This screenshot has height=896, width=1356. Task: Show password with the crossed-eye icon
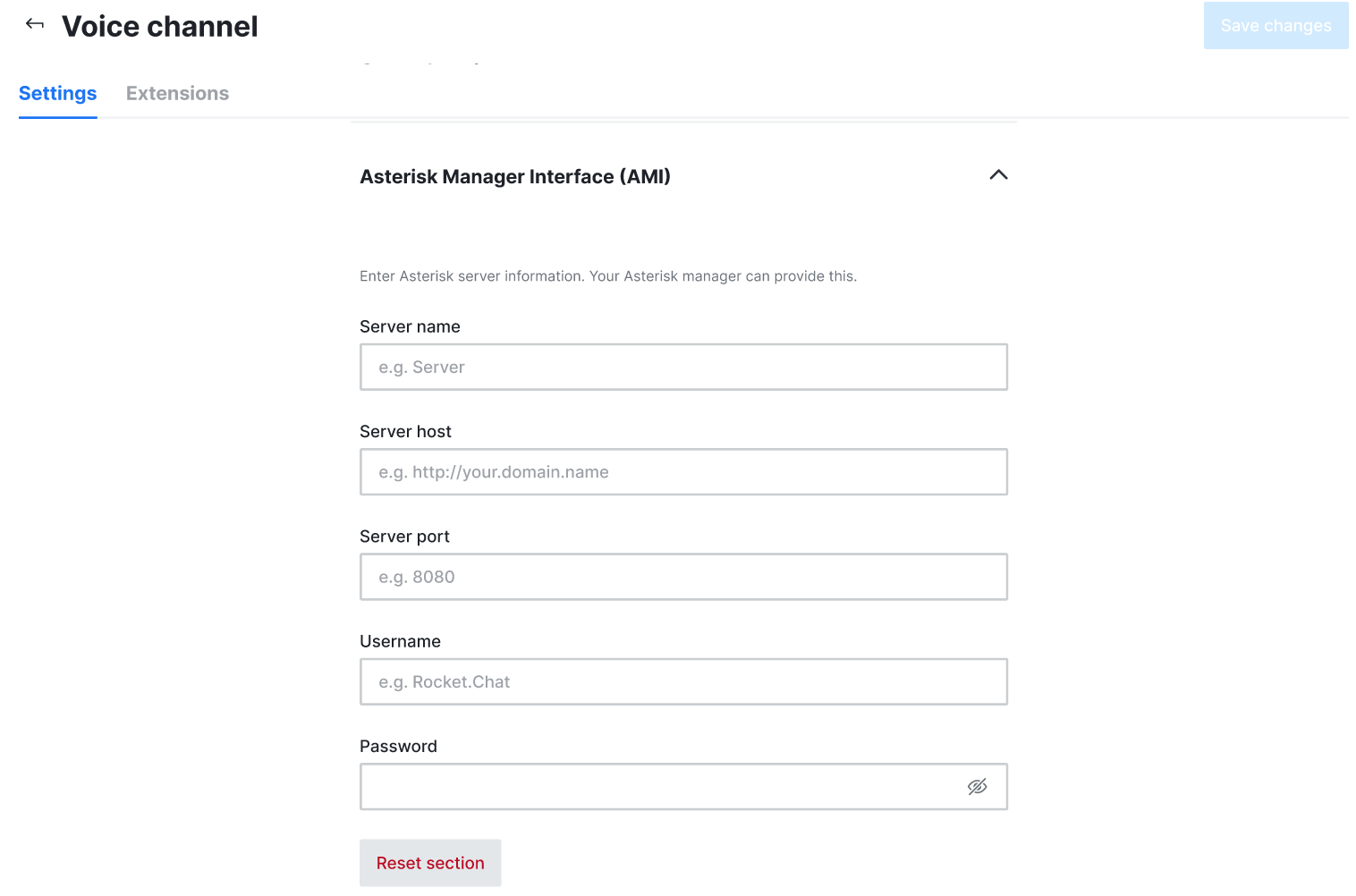coord(977,787)
